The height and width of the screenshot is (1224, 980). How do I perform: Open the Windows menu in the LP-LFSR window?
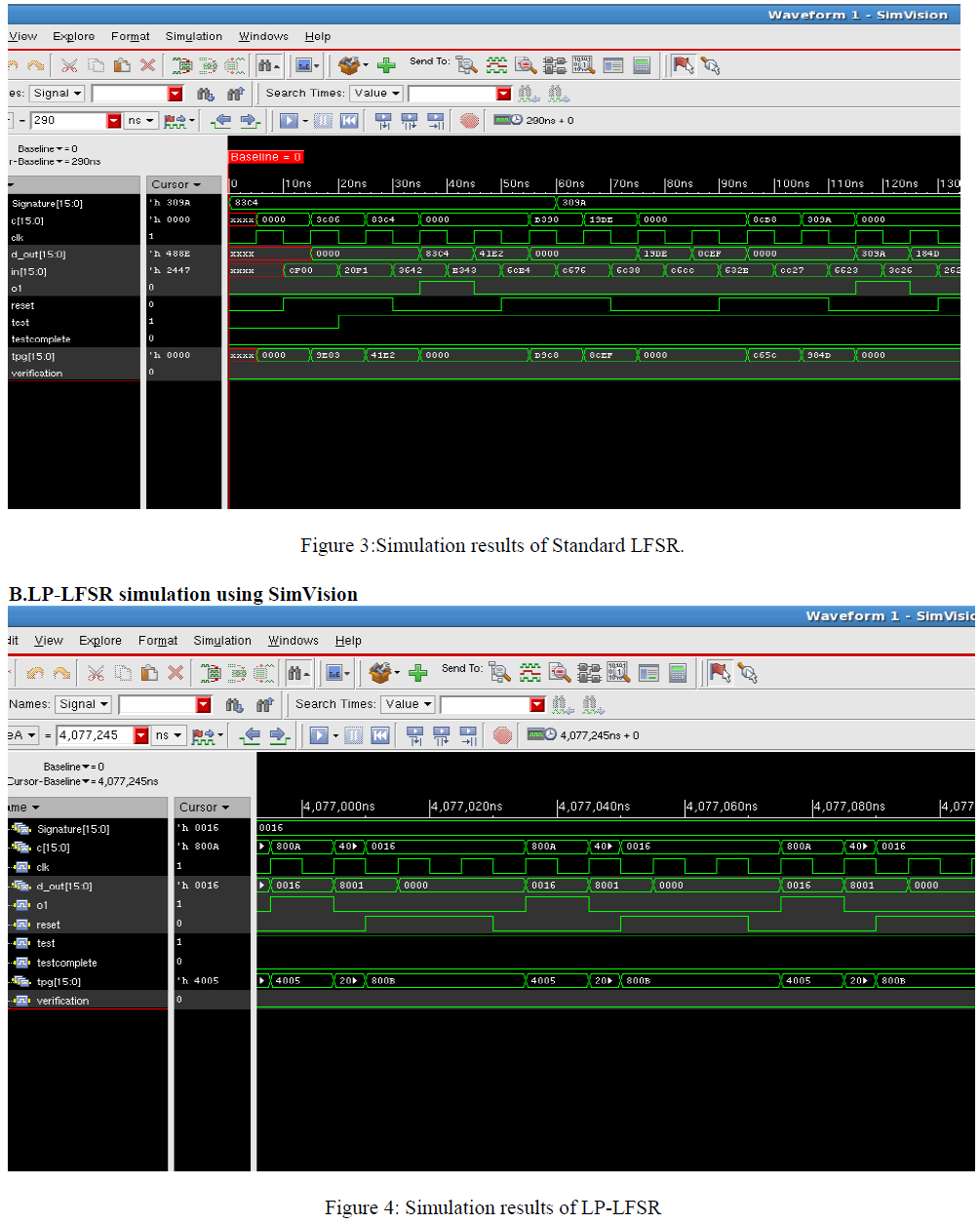[x=293, y=641]
